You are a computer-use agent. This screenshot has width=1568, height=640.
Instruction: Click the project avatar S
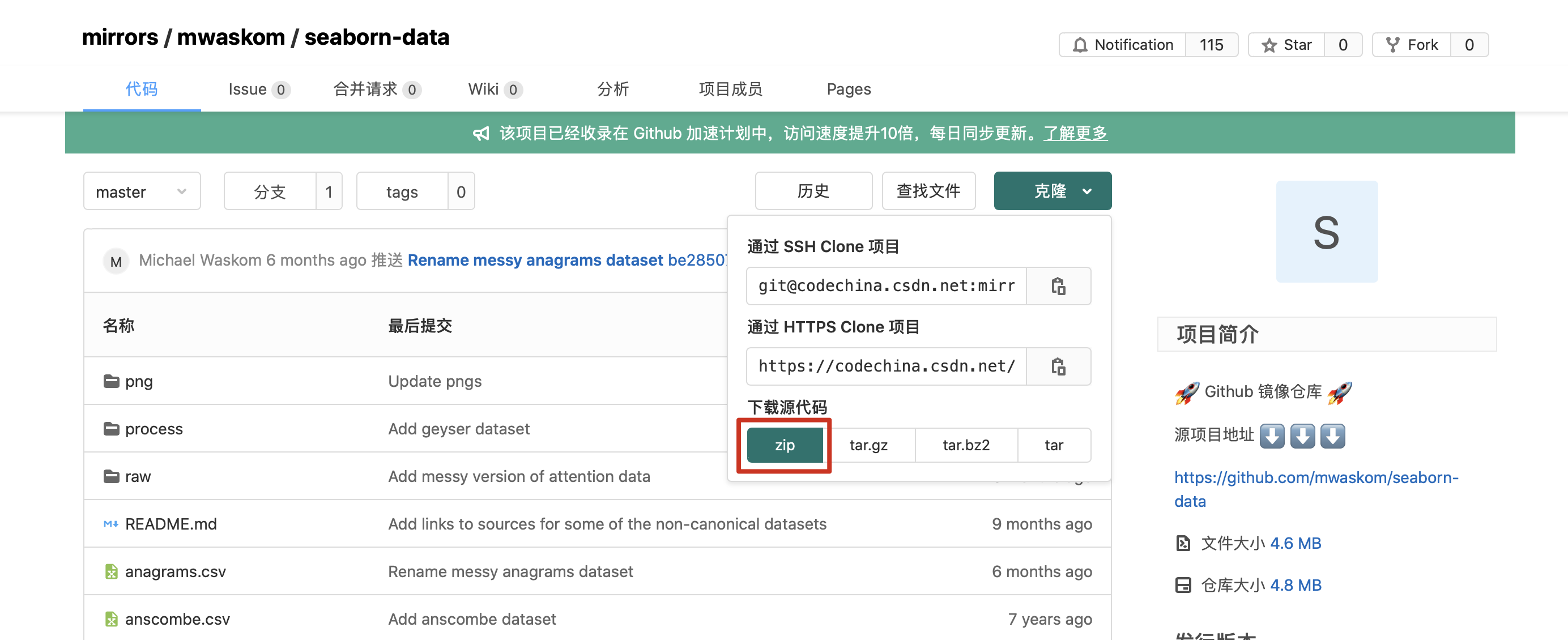pyautogui.click(x=1326, y=232)
